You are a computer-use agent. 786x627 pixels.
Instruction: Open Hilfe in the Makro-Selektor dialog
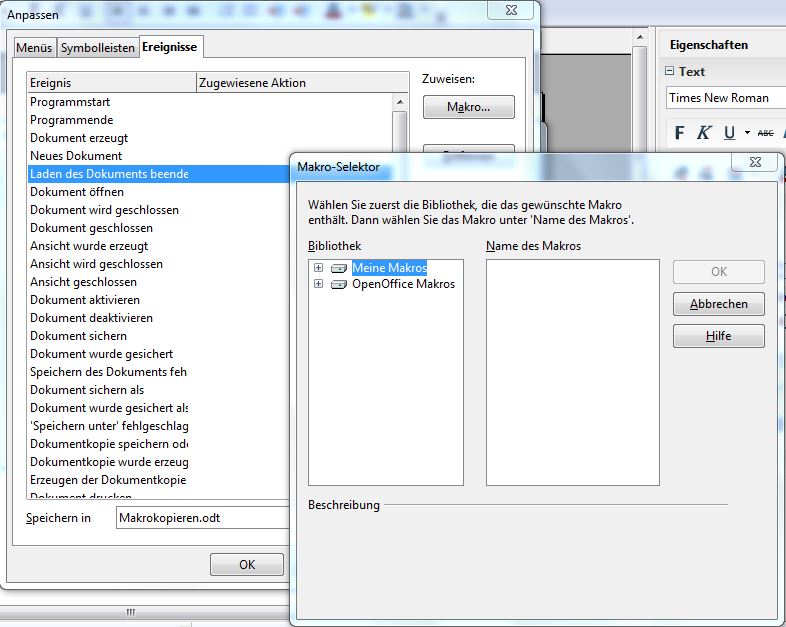(x=718, y=336)
